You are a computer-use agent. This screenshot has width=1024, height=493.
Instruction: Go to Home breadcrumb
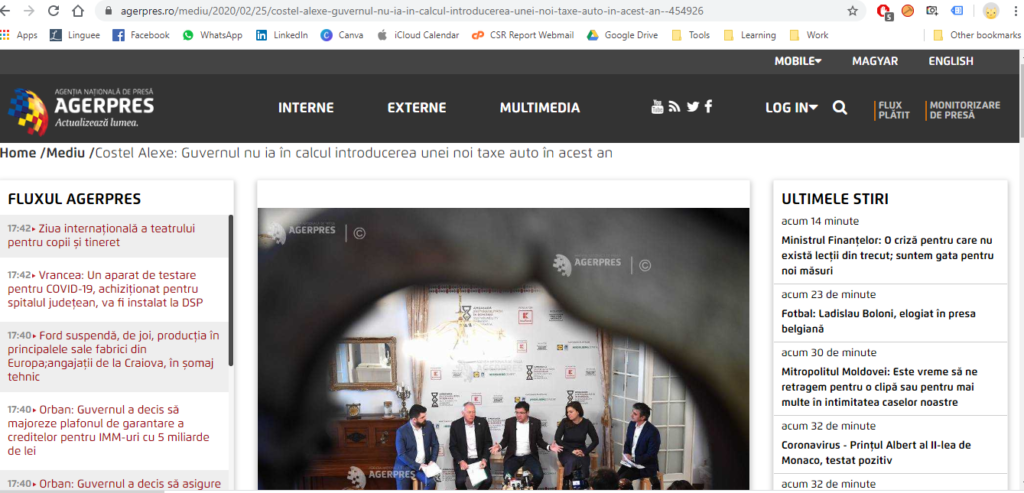click(18, 153)
